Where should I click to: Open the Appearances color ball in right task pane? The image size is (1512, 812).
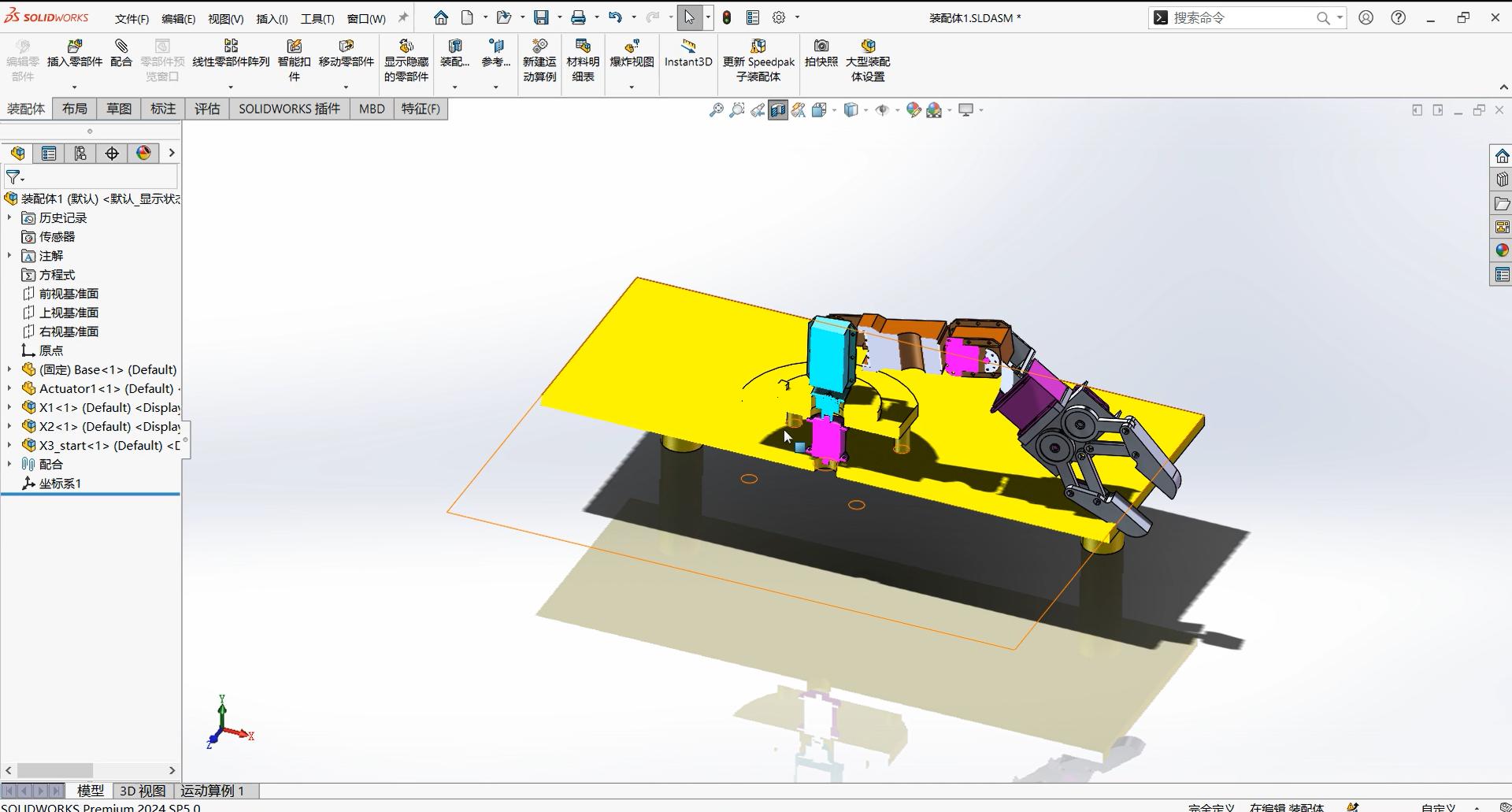tap(1502, 250)
